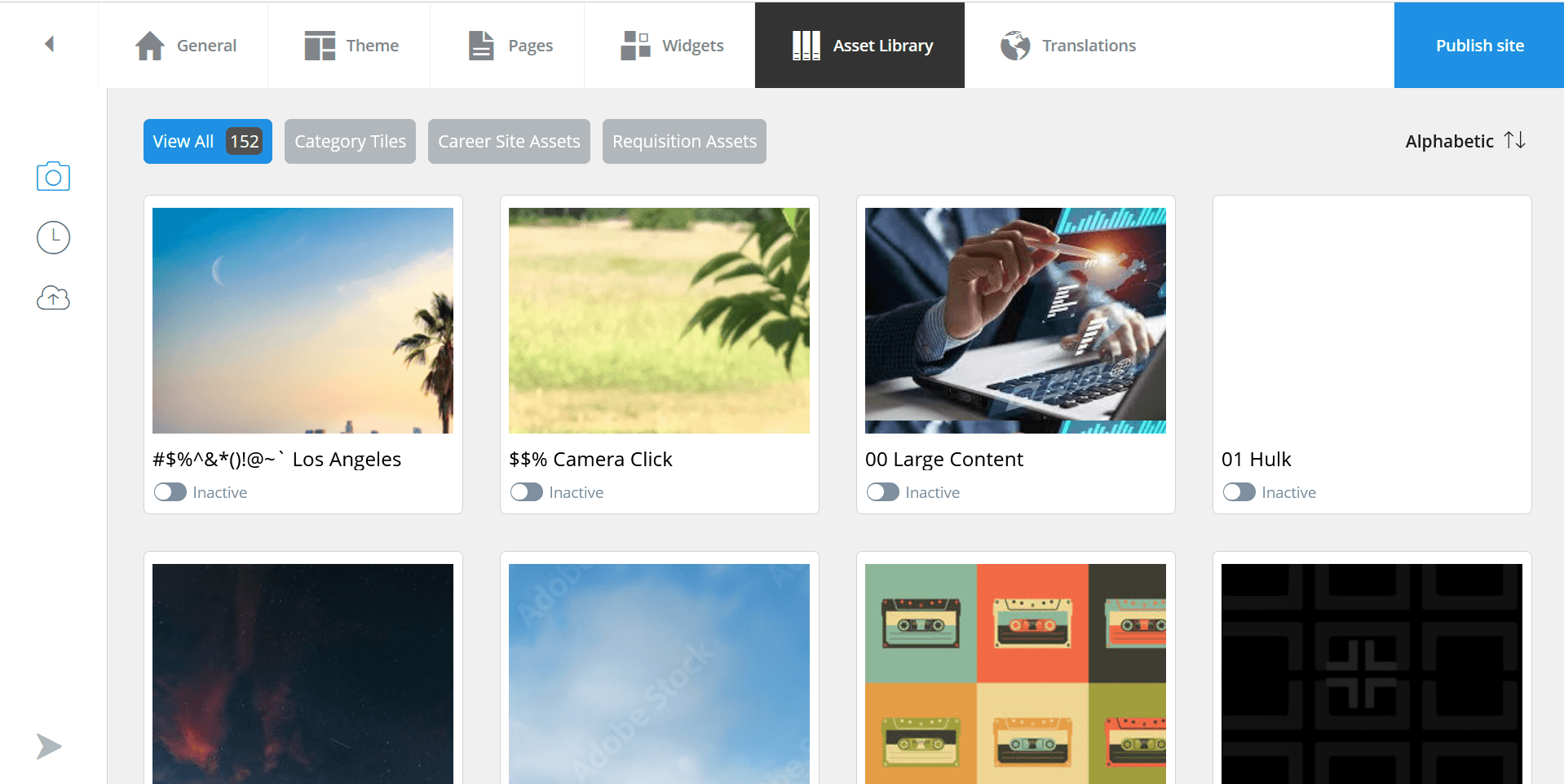Open the blue sky clouds thumbnail
Screen dimensions: 1564x784
(659, 674)
